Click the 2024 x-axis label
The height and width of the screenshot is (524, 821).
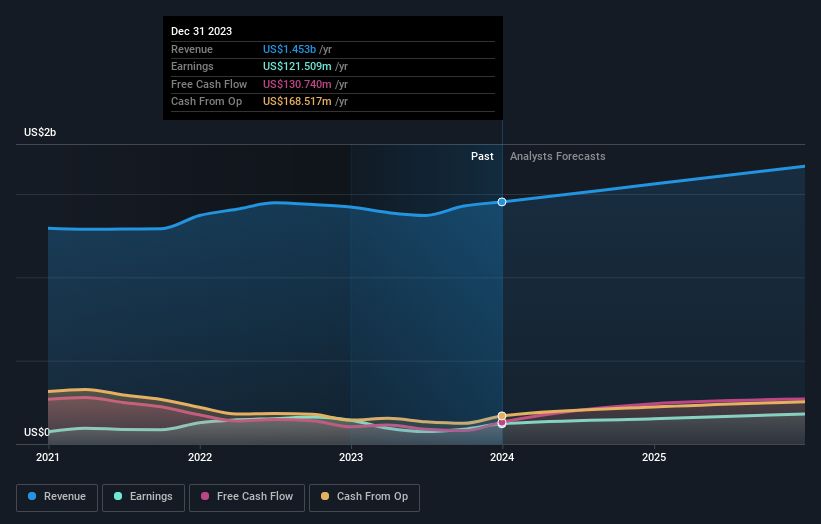coord(502,457)
